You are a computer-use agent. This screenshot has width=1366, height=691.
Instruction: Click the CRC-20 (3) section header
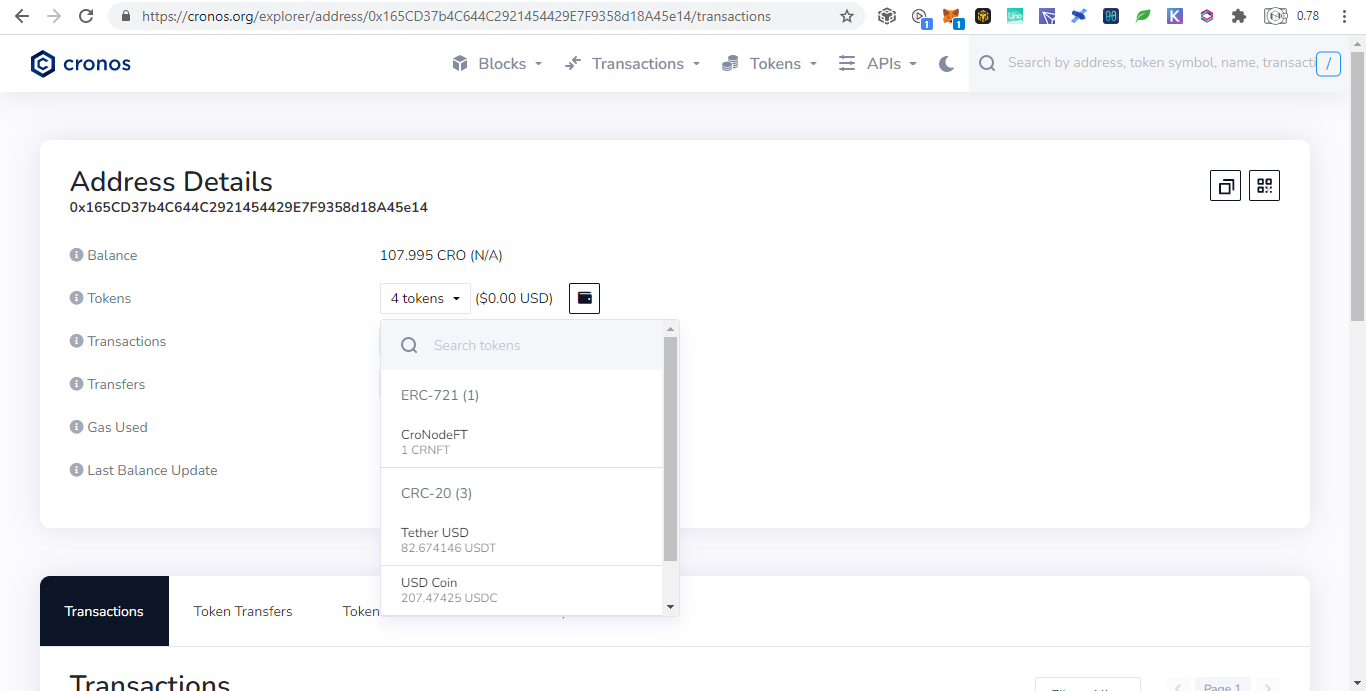coord(436,493)
